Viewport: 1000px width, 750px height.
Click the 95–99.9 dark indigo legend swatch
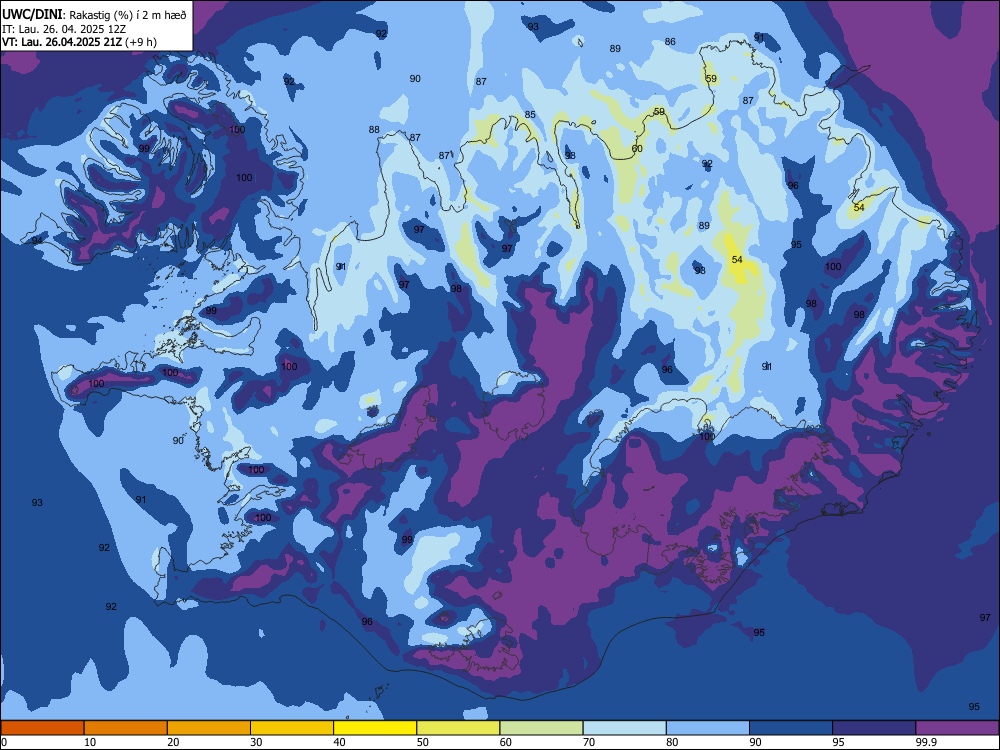[x=874, y=728]
